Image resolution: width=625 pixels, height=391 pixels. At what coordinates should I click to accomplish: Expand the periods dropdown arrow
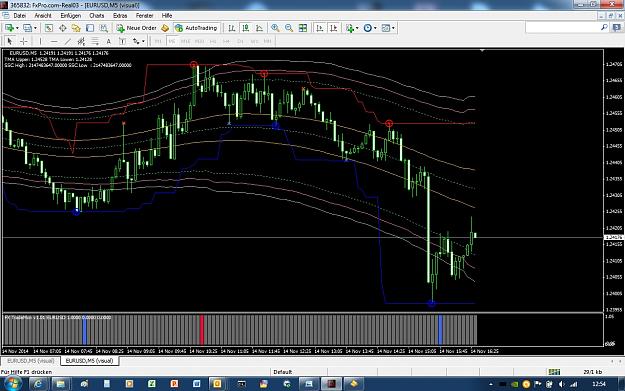coord(375,28)
